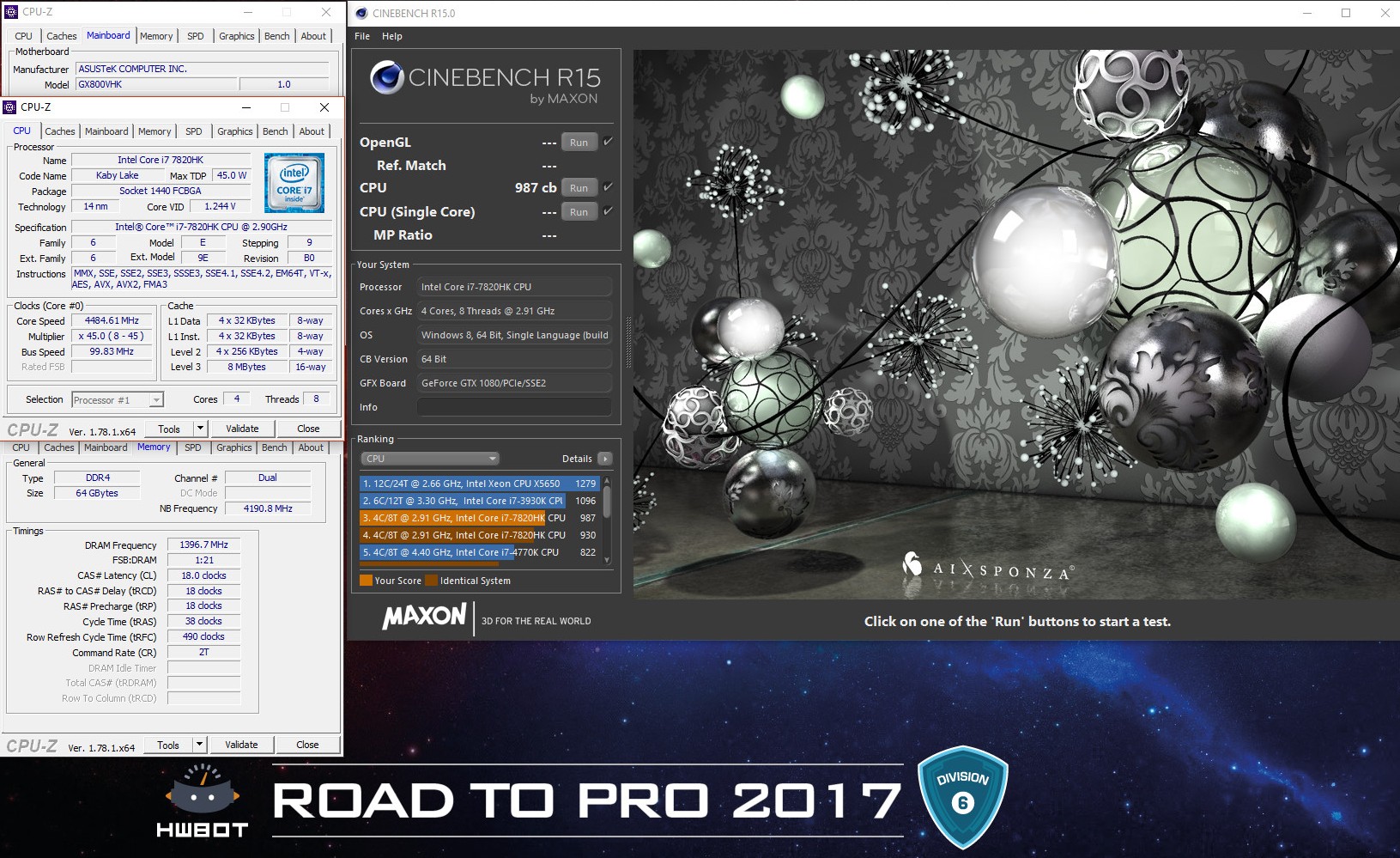Click the MAXON logo in the Cinebench footer

[x=424, y=617]
